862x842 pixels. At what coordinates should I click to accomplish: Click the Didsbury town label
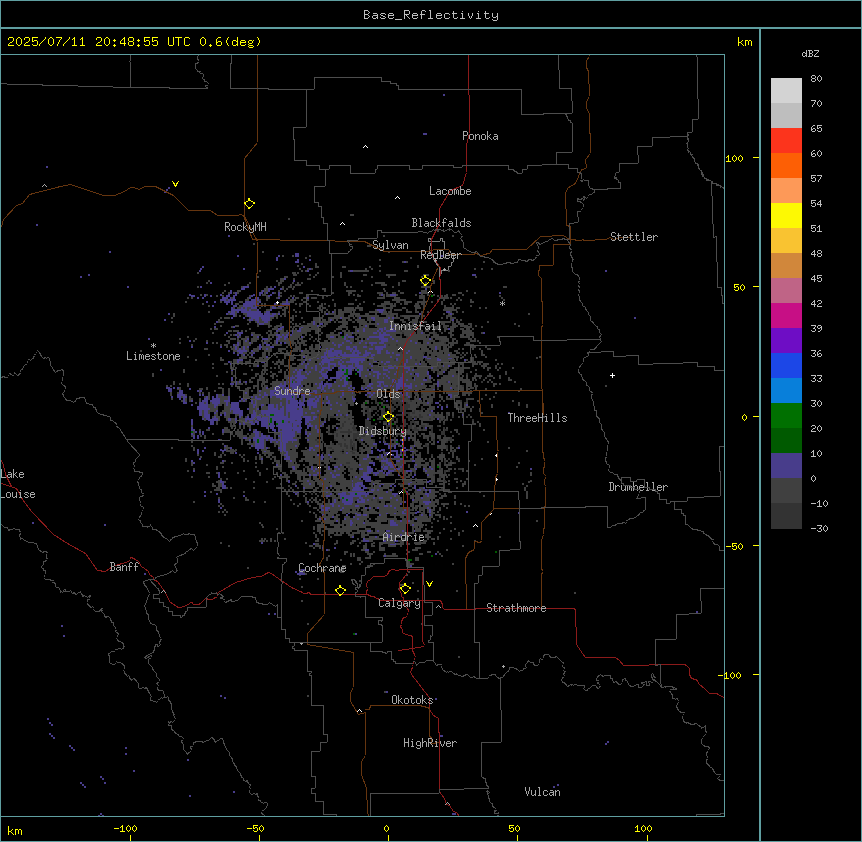382,431
